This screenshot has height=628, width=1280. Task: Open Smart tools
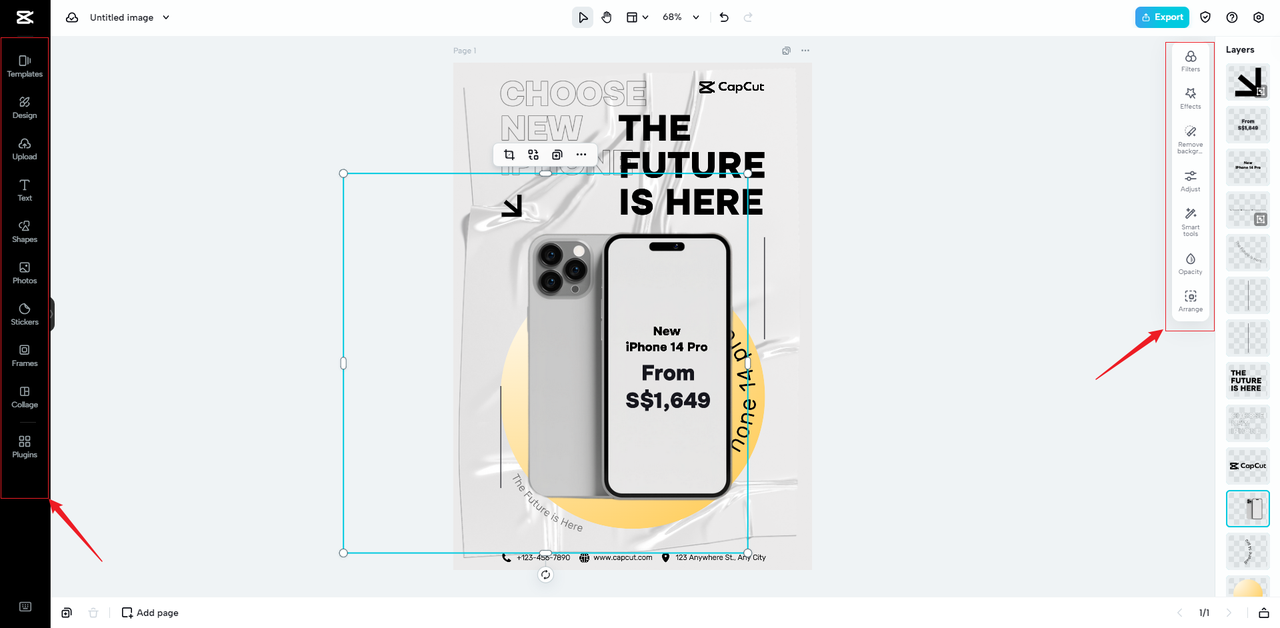(1190, 221)
